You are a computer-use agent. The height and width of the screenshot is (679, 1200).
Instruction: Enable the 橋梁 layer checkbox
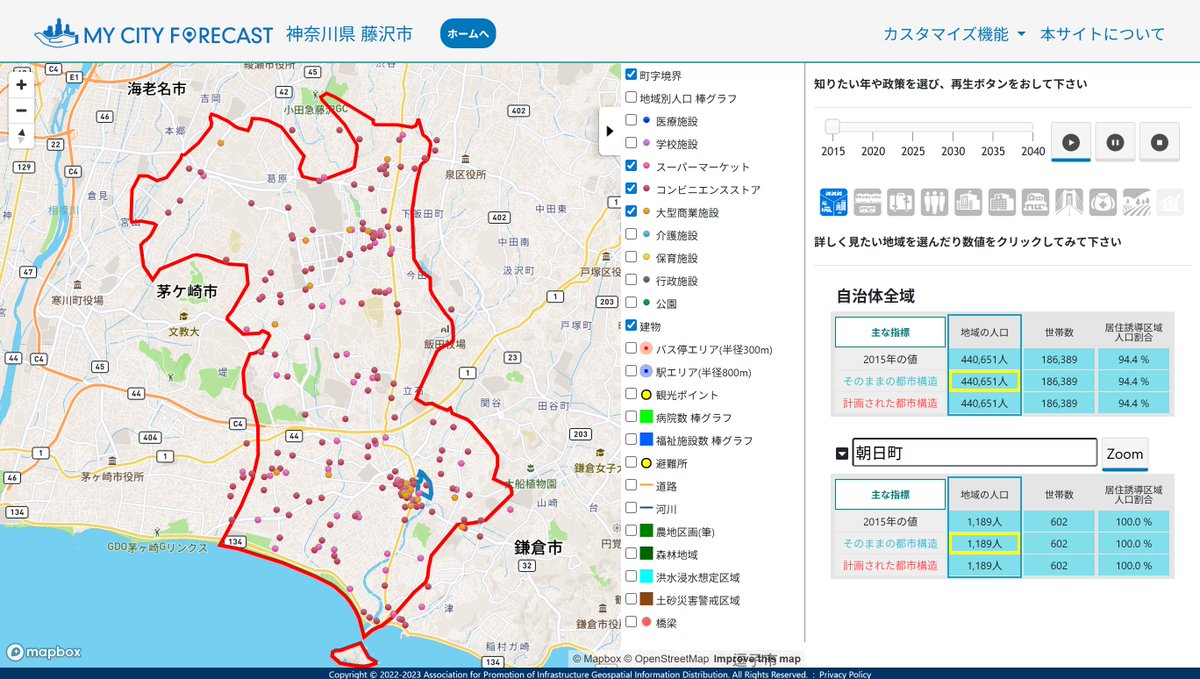click(631, 622)
